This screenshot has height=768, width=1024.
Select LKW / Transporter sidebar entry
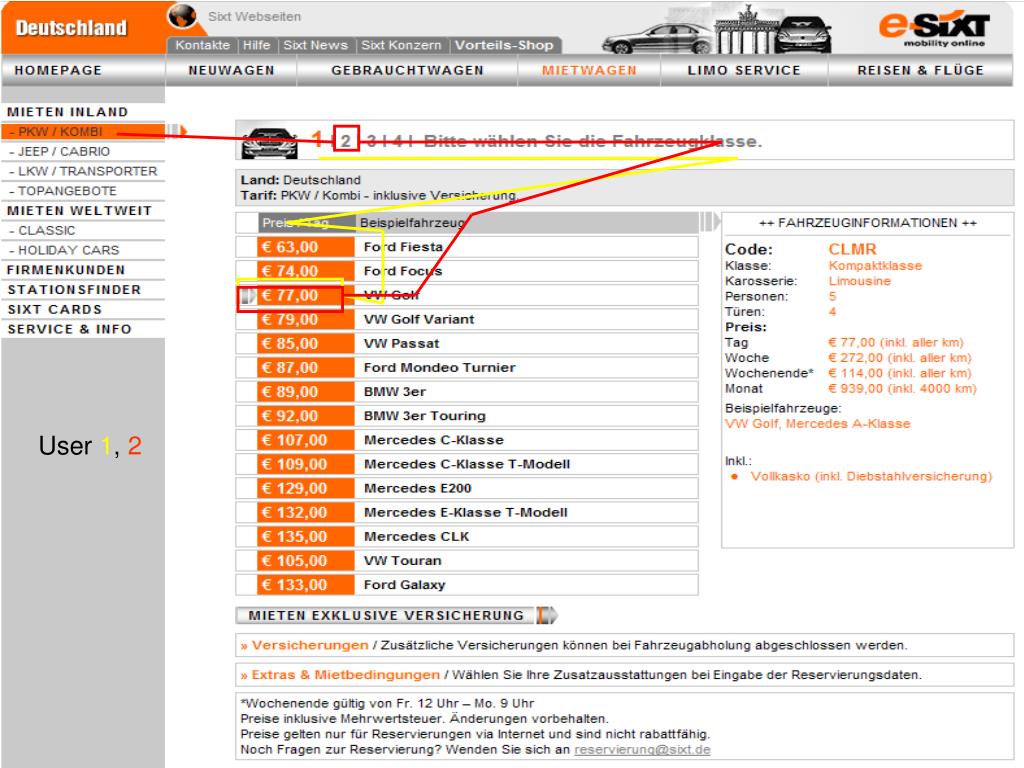tap(83, 171)
